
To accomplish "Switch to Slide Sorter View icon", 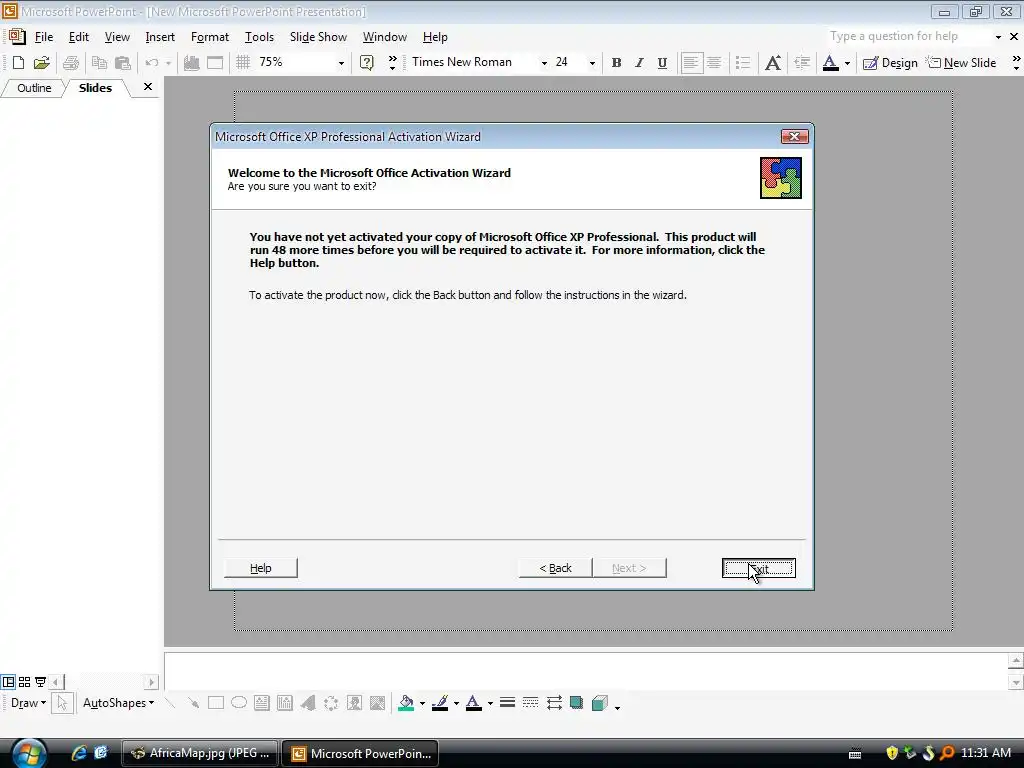I will tap(24, 682).
